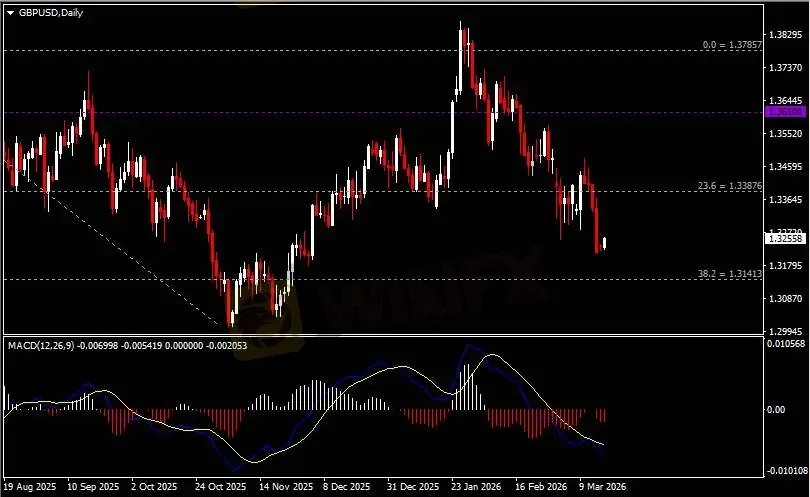This screenshot has height=497, width=810.
Task: Click the 0.00 MACD zero level label
Action: pyautogui.click(x=776, y=410)
